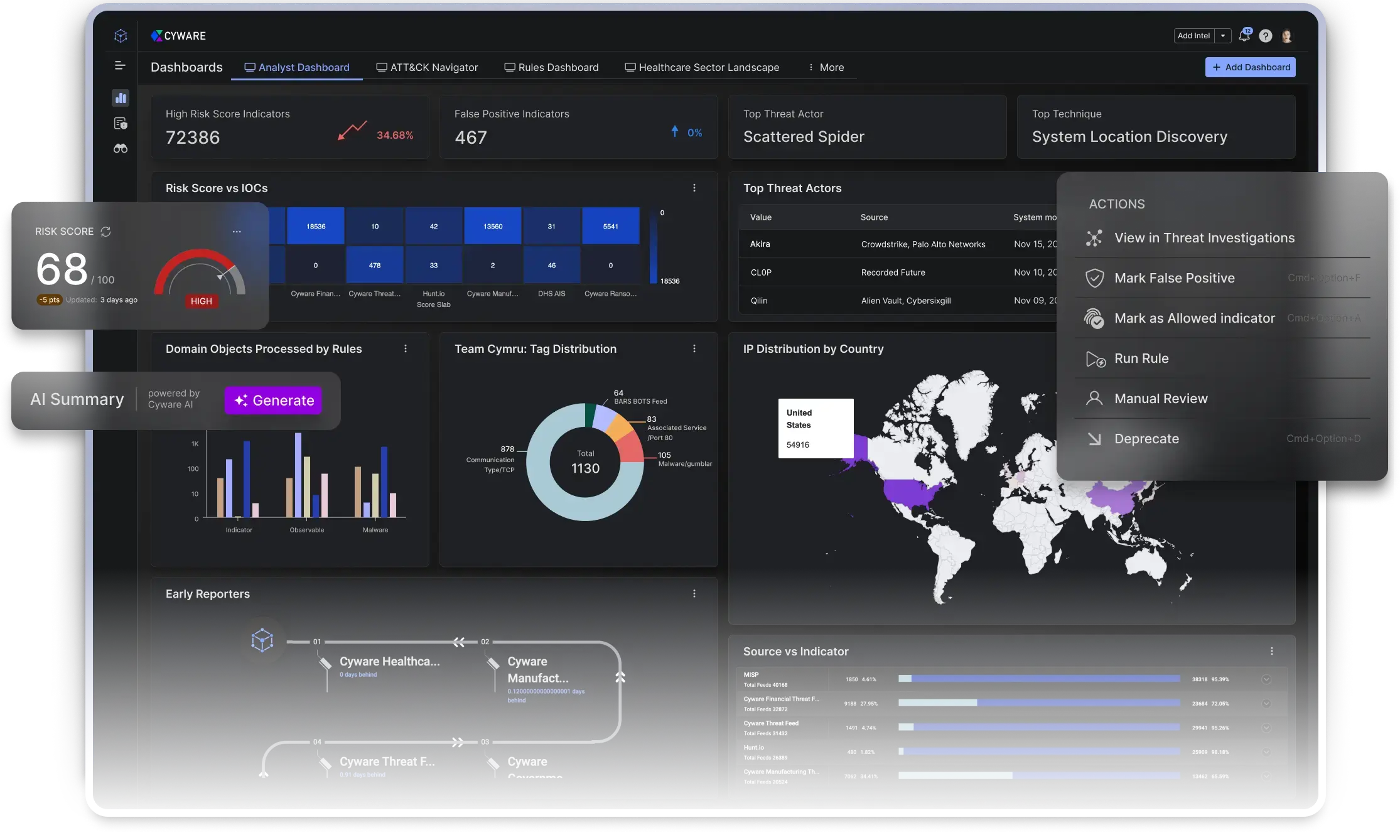Image resolution: width=1400 pixels, height=840 pixels.
Task: Open the Add Intel dropdown arrow
Action: [1224, 36]
